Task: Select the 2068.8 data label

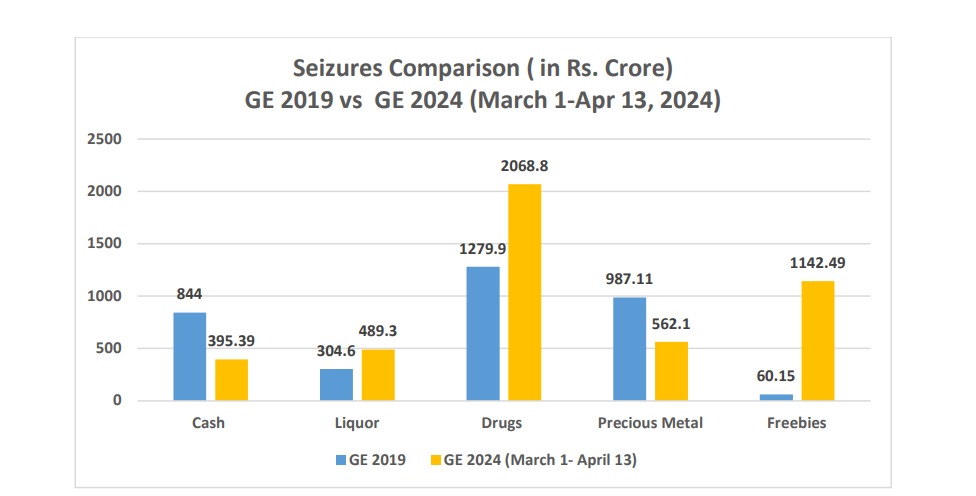Action: (x=523, y=167)
